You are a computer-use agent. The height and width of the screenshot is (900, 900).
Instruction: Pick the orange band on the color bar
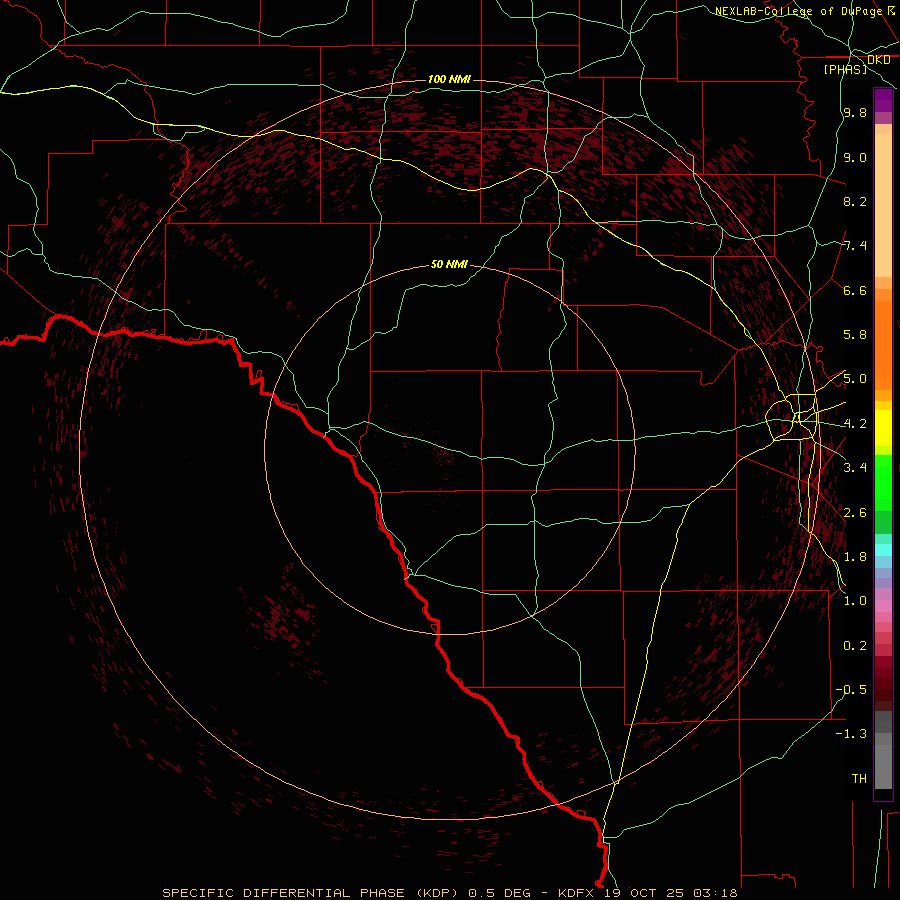(x=883, y=345)
